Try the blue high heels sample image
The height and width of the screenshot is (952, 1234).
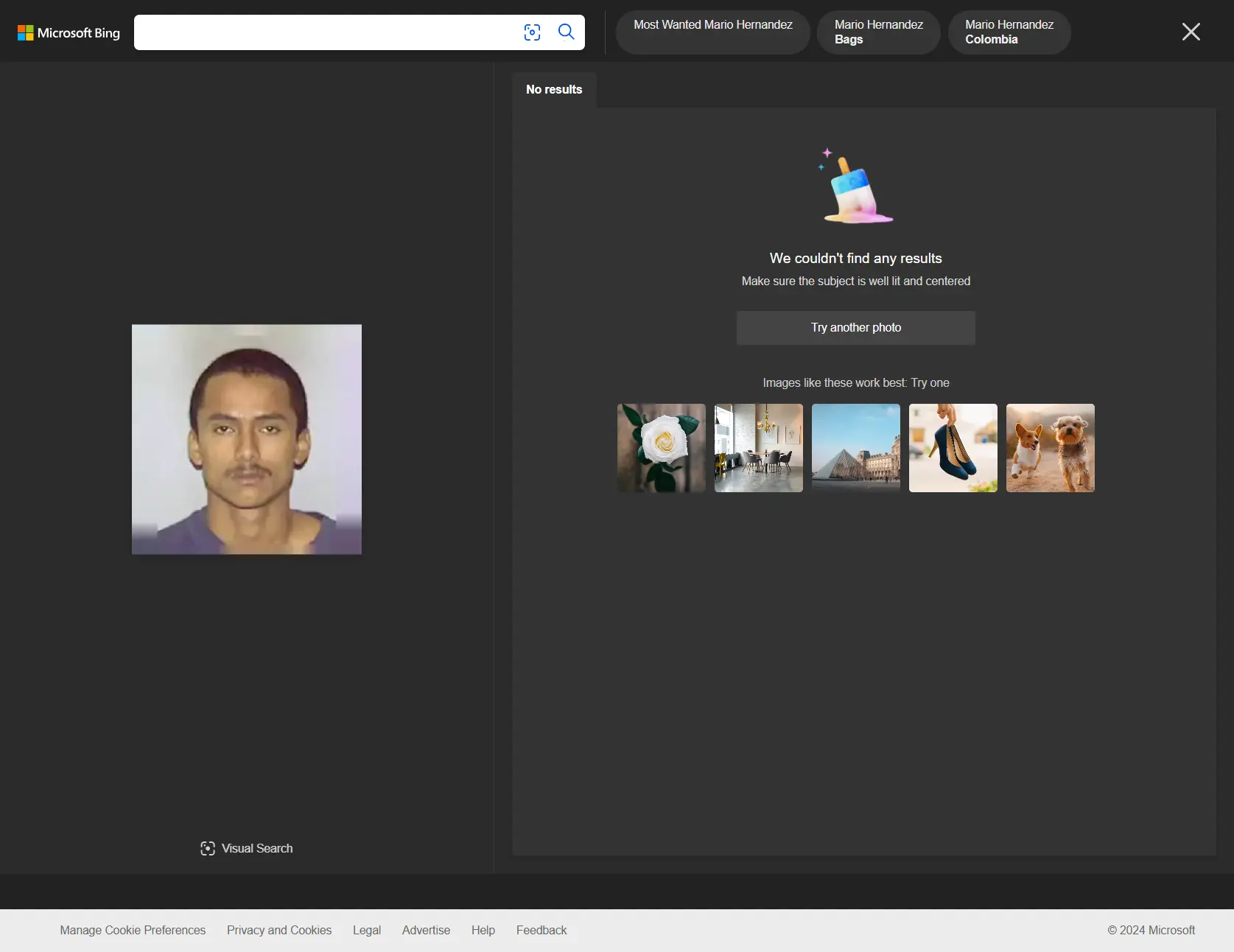point(953,448)
